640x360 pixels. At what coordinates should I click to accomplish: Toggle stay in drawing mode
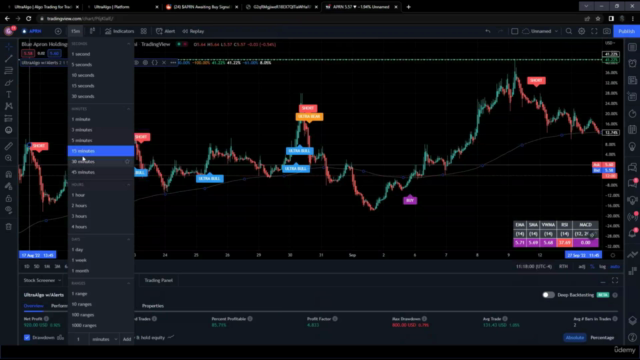coord(9,186)
